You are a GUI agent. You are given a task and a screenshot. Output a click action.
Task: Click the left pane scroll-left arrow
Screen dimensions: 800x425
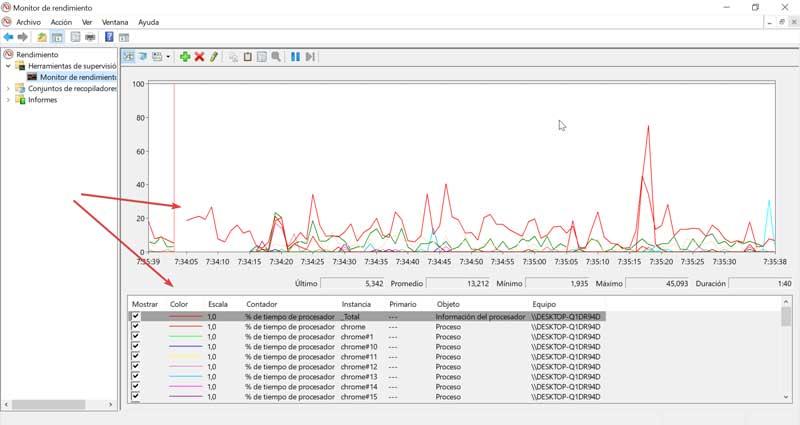tap(6, 405)
